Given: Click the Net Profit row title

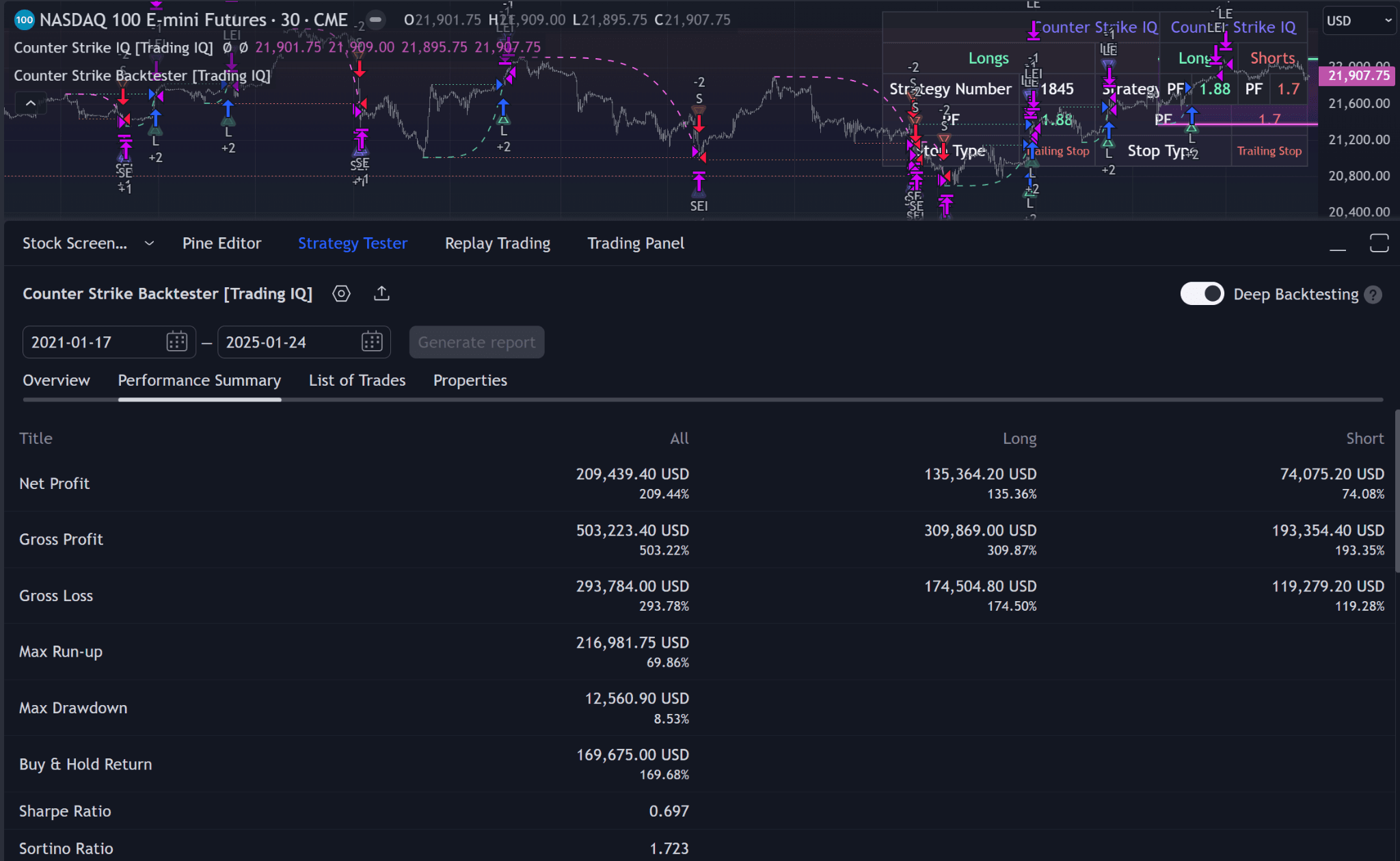Looking at the screenshot, I should click(x=54, y=484).
